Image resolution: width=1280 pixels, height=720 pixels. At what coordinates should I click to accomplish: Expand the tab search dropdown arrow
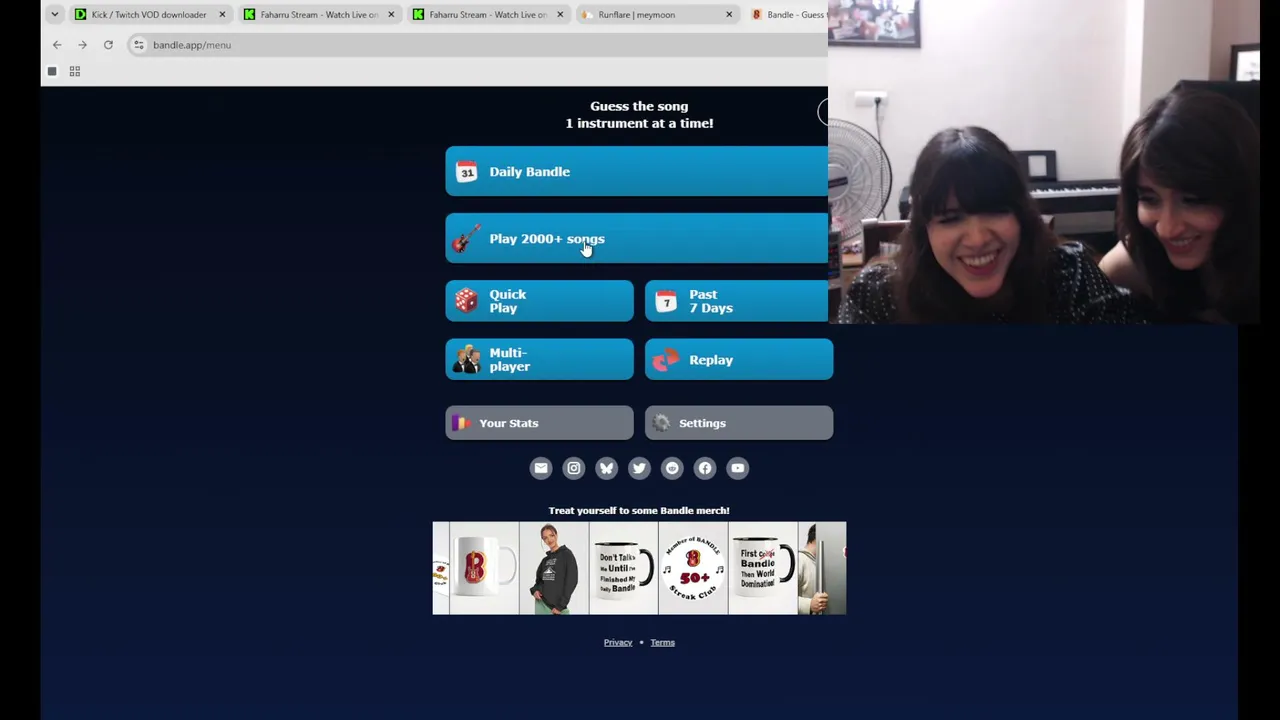54,14
